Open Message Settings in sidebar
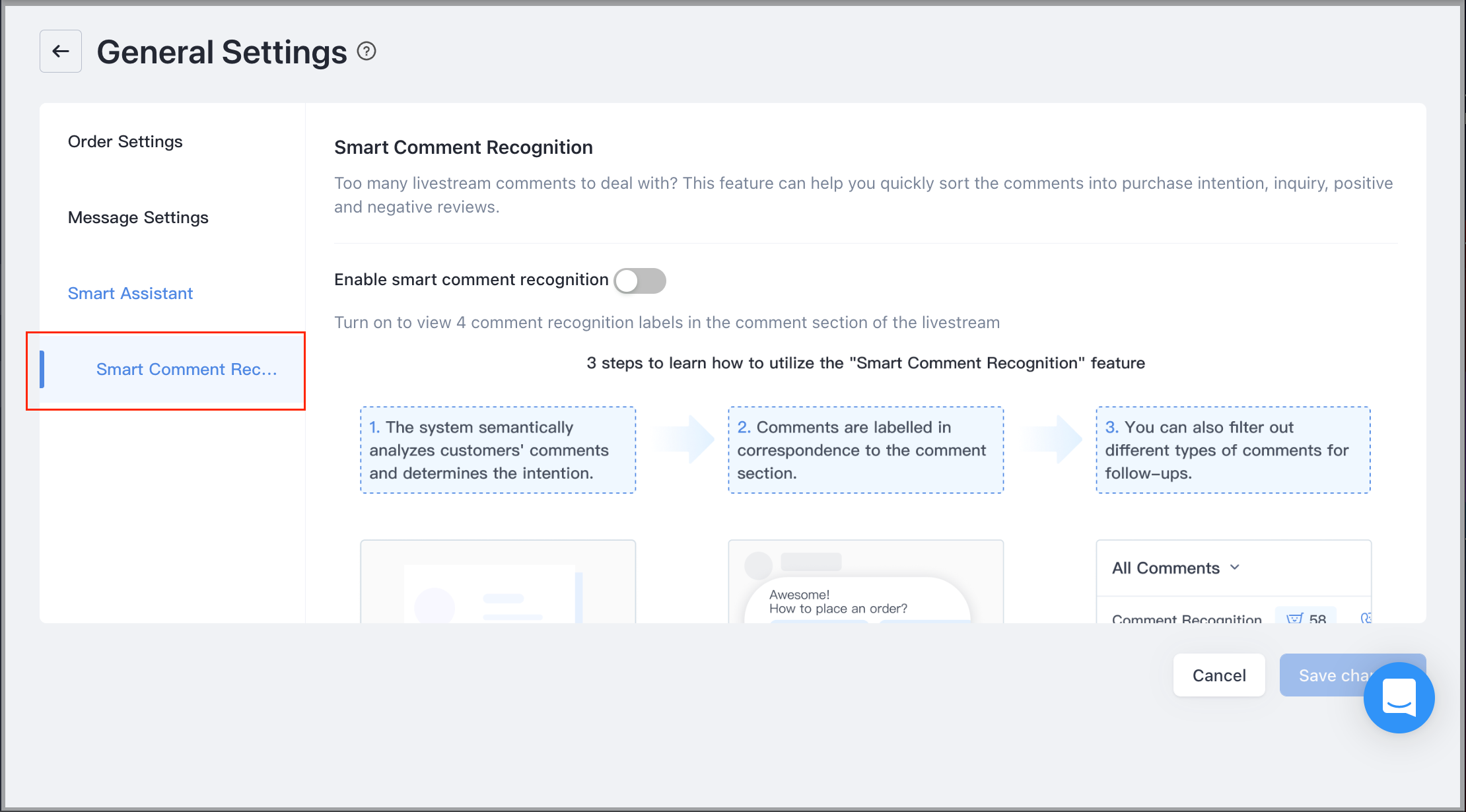The width and height of the screenshot is (1466, 812). tap(138, 217)
